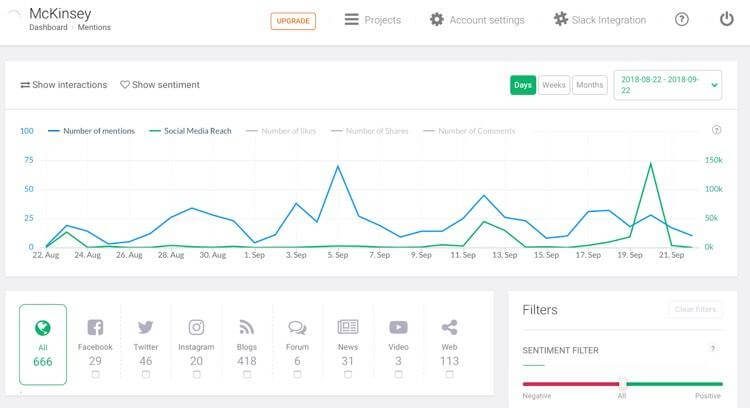Screen dimensions: 750x408
Task: Click the Show interactions arrows icon
Action: 25,85
